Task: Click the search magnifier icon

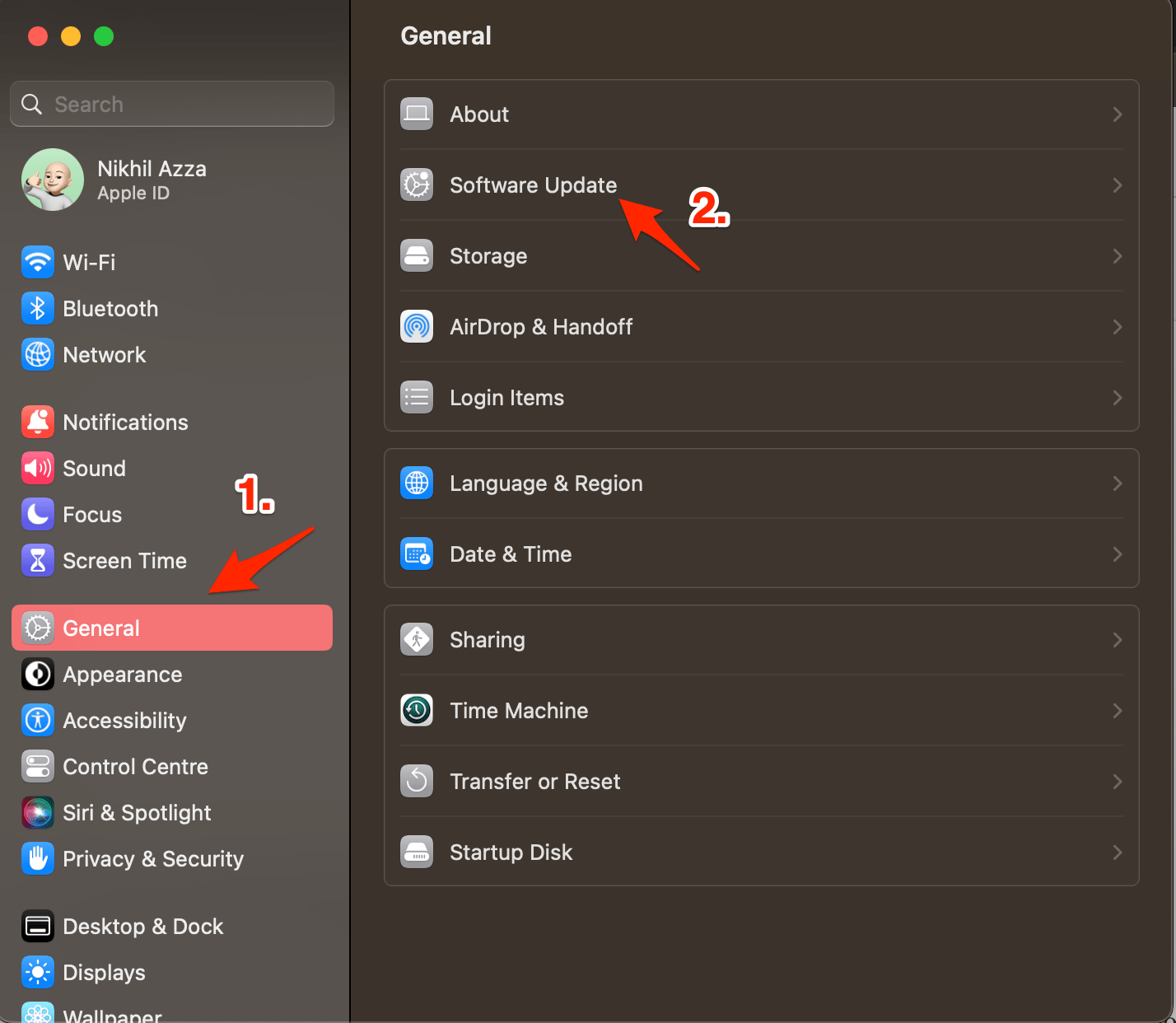Action: [31, 104]
